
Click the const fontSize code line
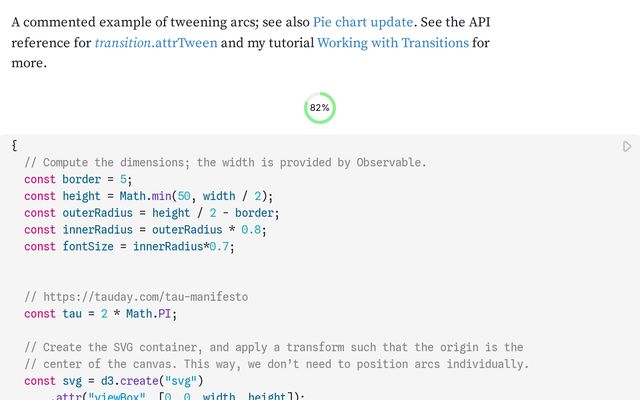[129, 246]
